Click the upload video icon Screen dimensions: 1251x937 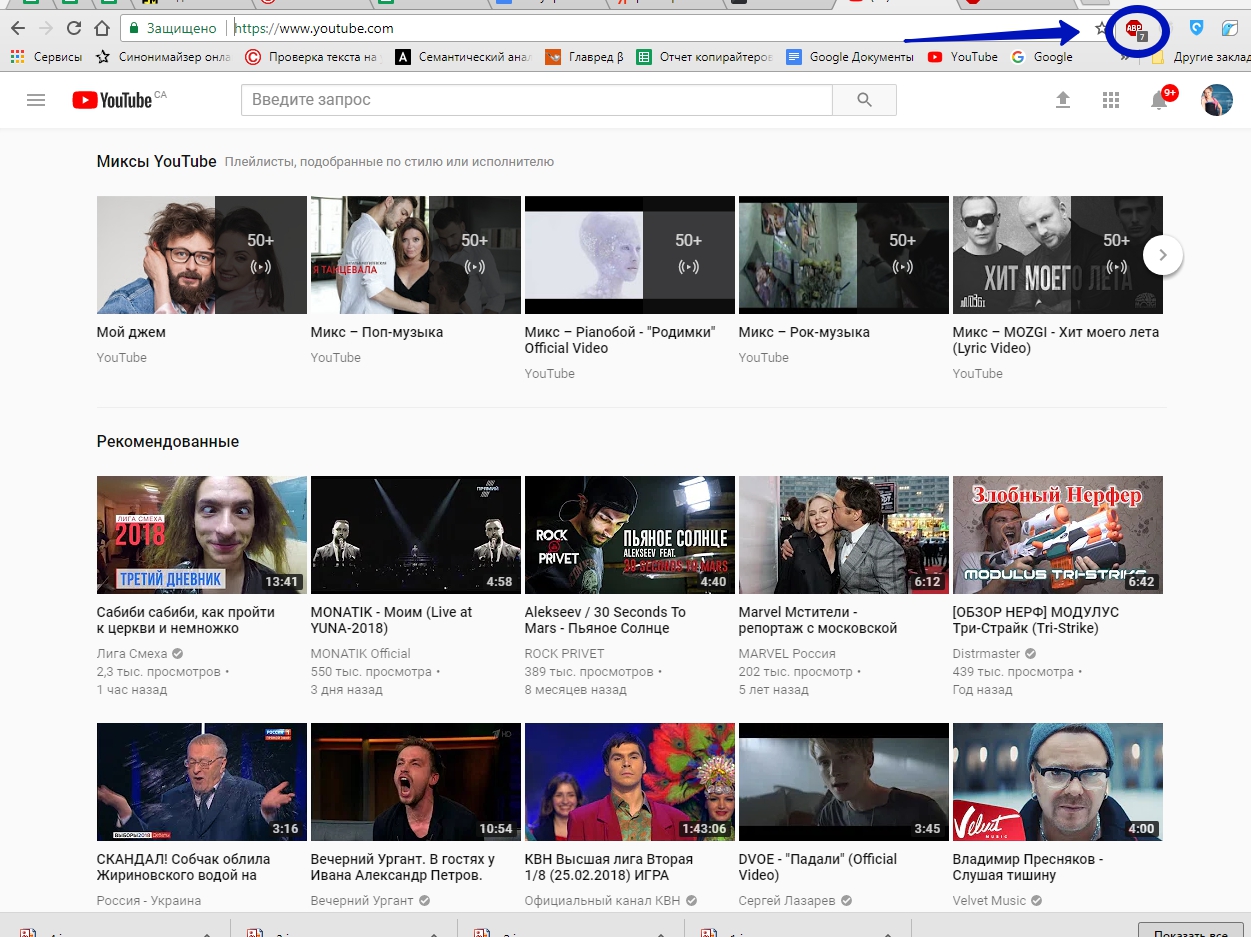1063,100
